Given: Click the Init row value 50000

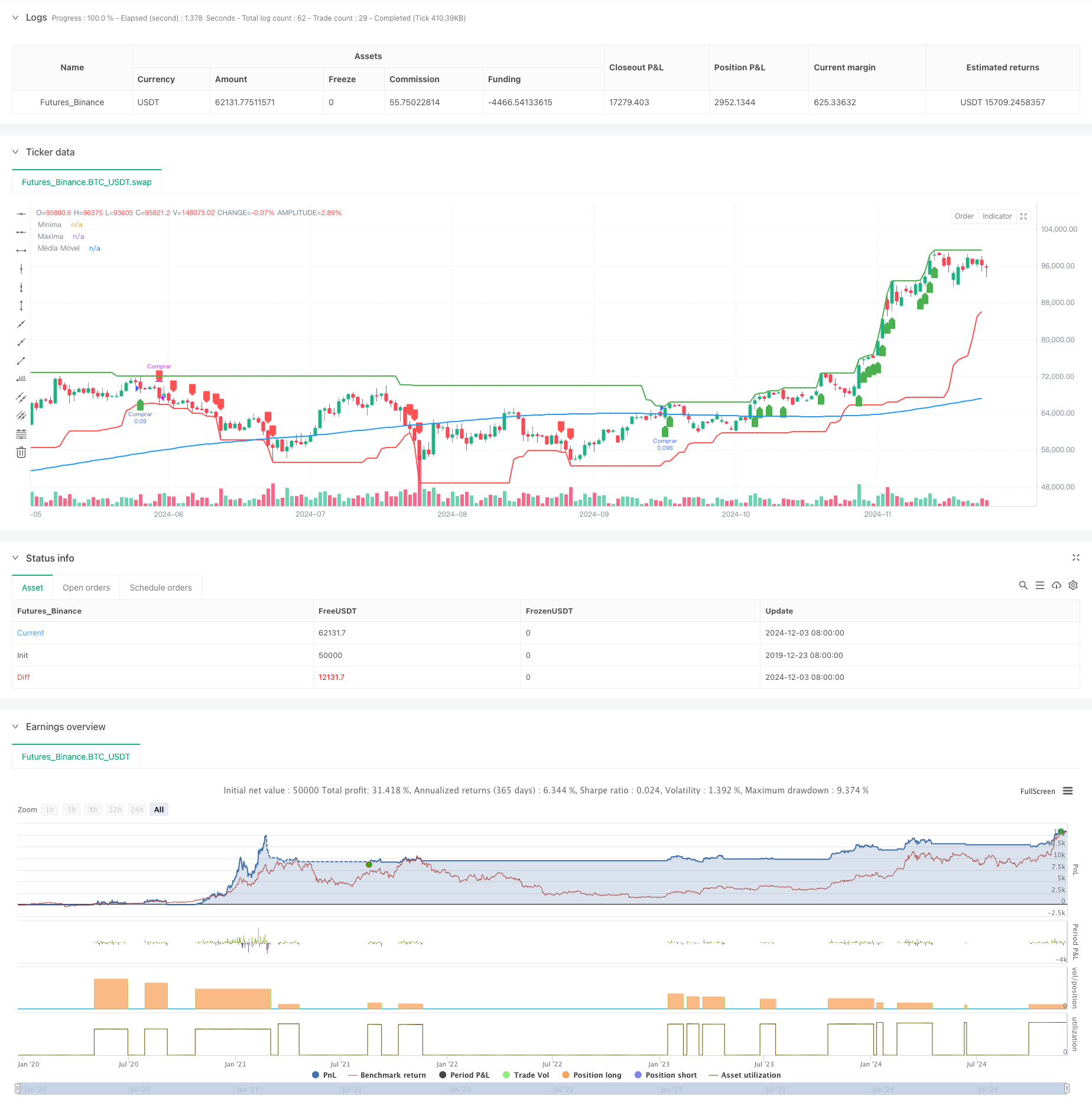Looking at the screenshot, I should 330,655.
